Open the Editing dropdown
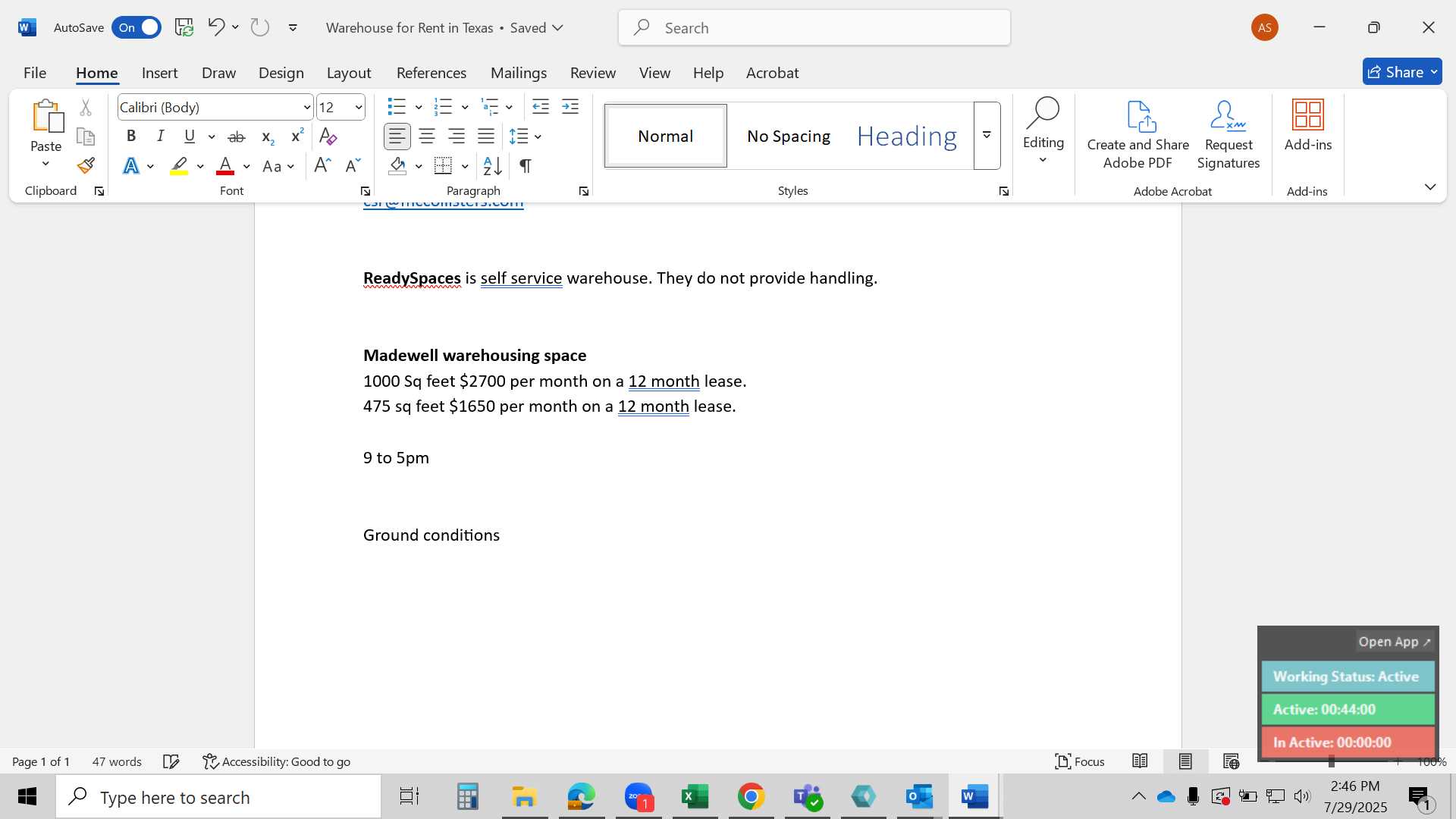The image size is (1456, 819). click(x=1043, y=131)
